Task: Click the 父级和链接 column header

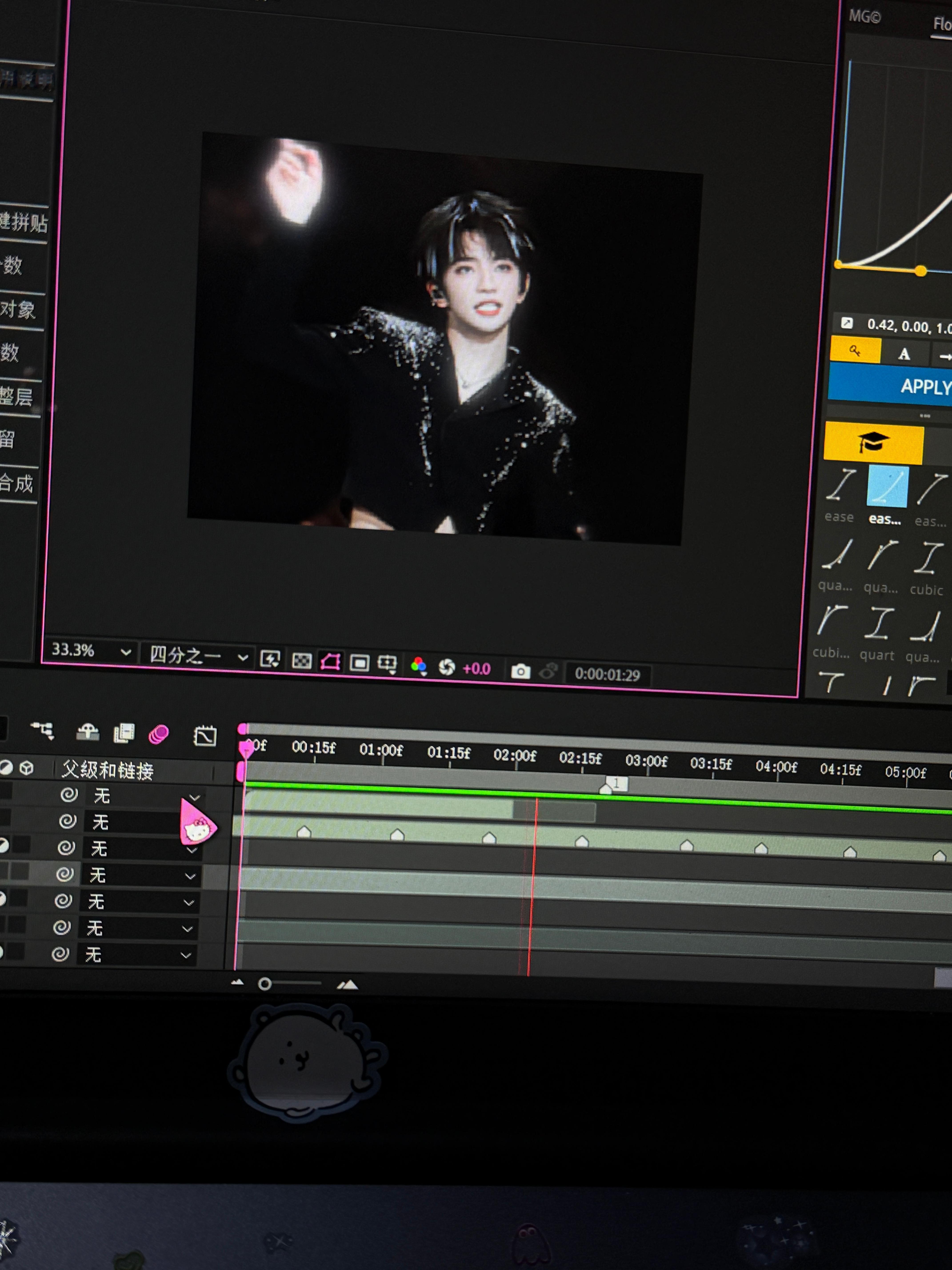Action: click(108, 770)
